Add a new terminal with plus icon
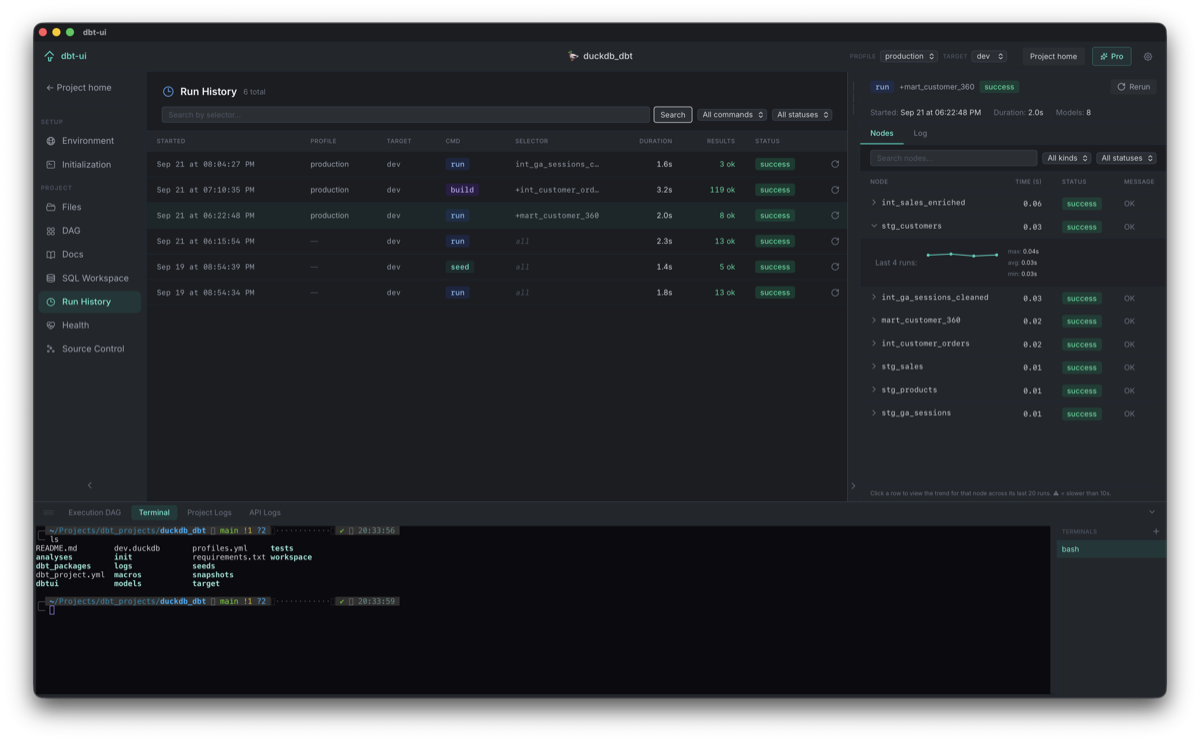Viewport: 1200px width, 742px height. tap(1156, 532)
